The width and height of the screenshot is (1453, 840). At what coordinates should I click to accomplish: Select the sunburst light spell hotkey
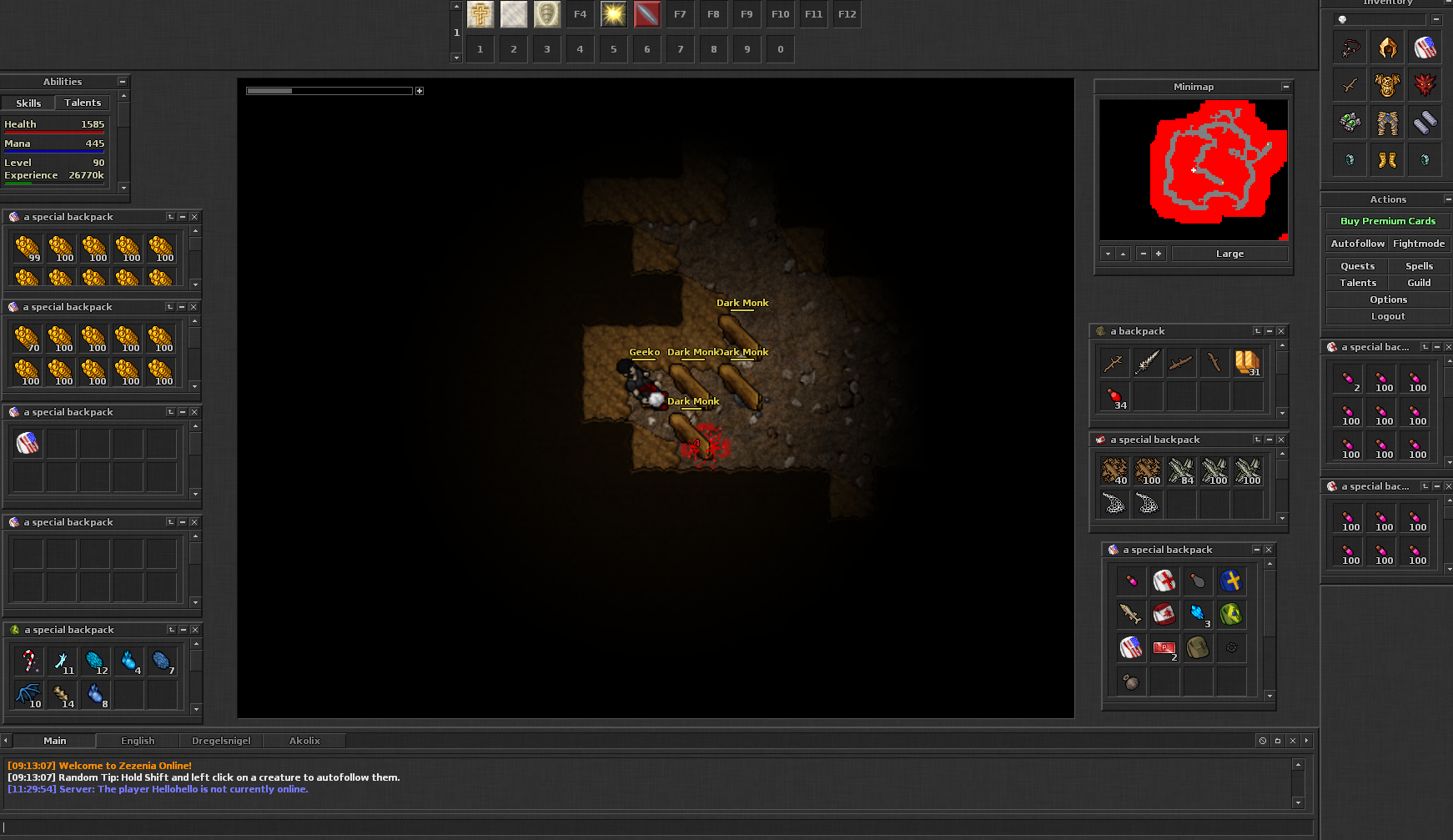click(614, 14)
